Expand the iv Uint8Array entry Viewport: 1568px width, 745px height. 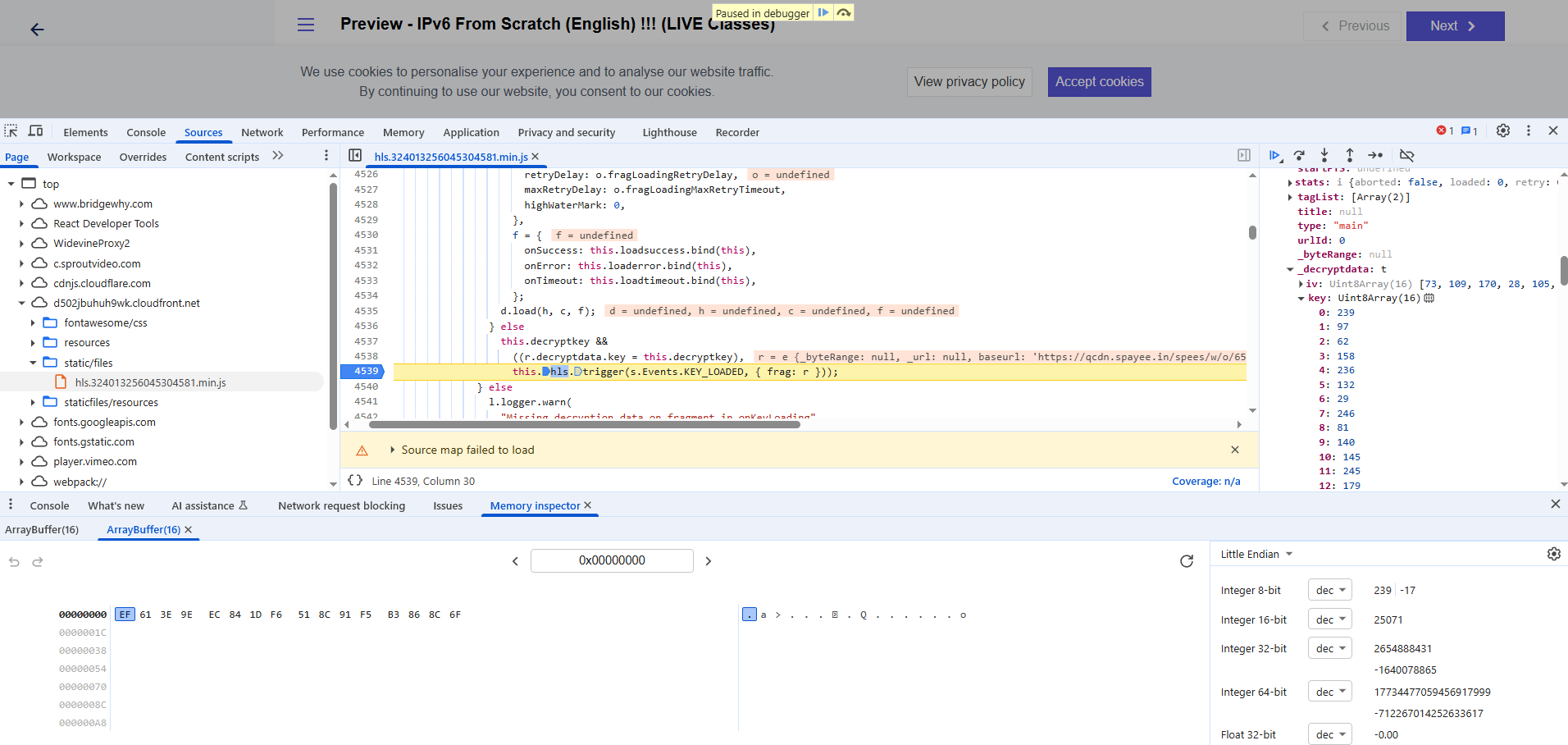1301,284
